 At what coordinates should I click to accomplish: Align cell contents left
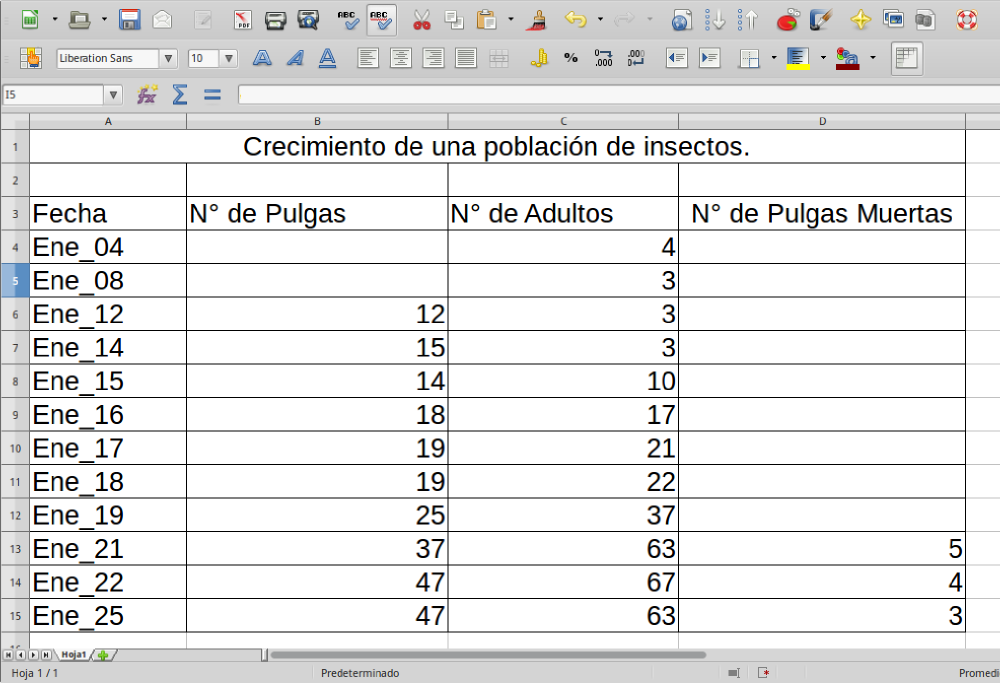[x=368, y=58]
